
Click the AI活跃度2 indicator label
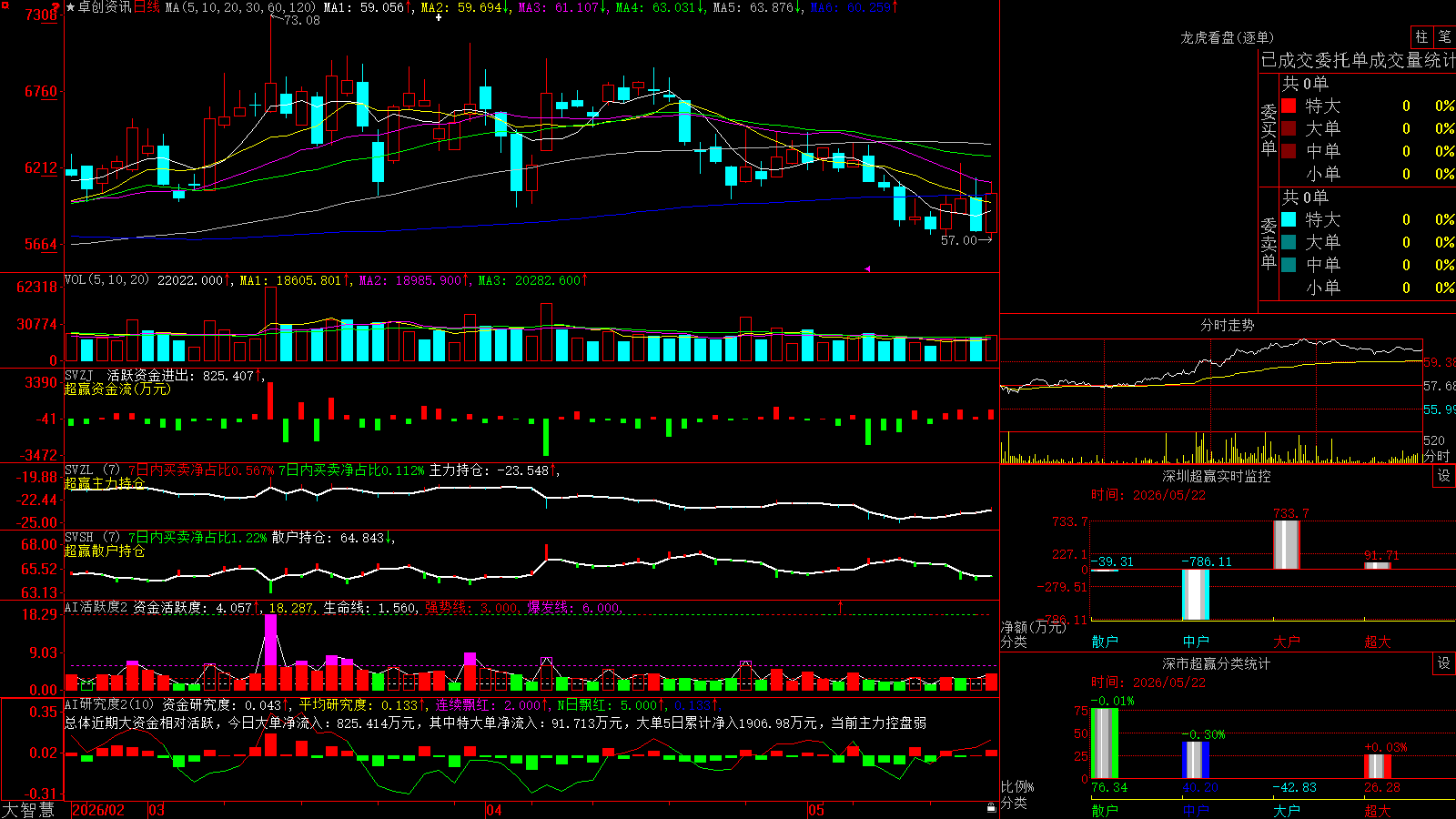[x=96, y=607]
